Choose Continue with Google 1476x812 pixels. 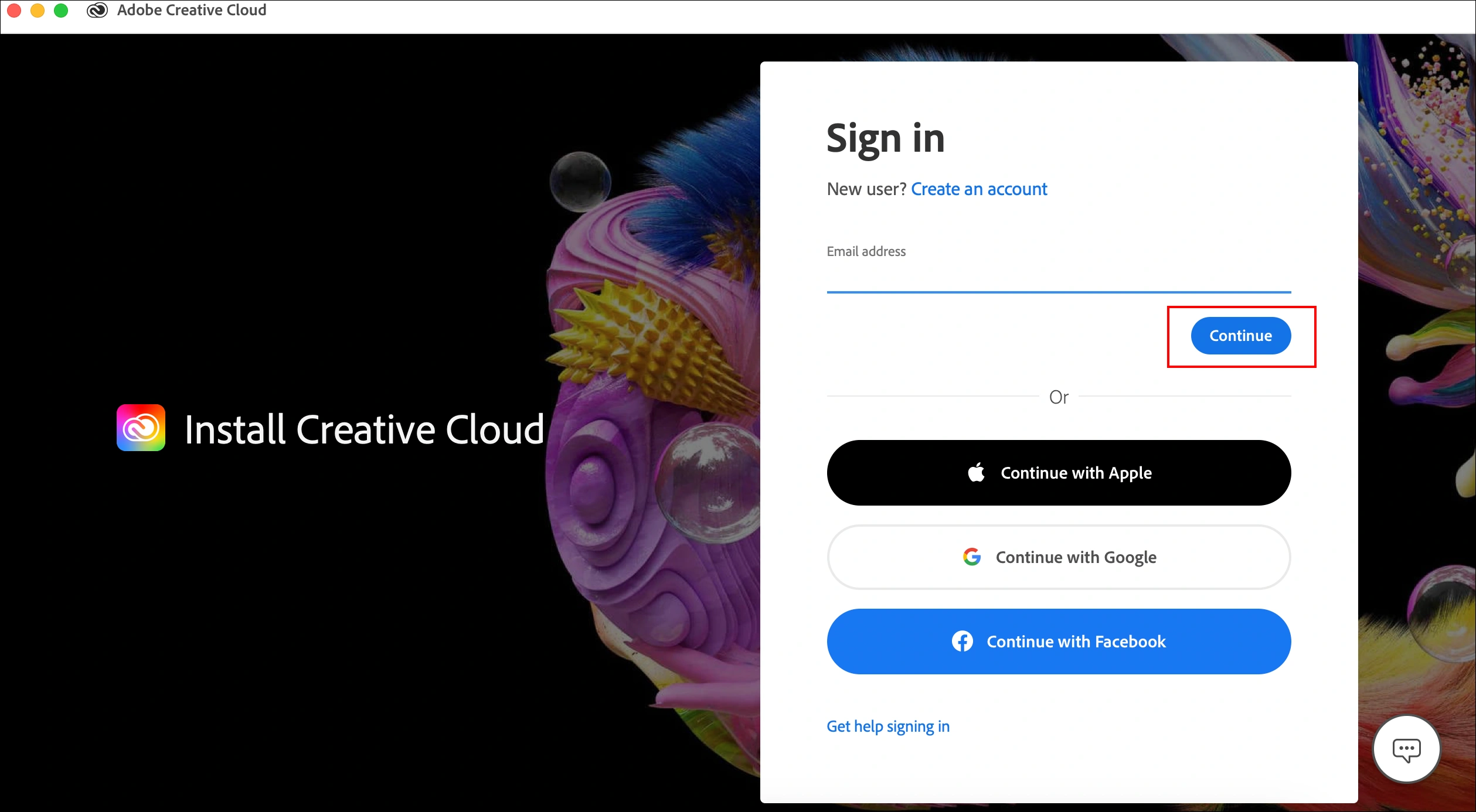tap(1059, 557)
